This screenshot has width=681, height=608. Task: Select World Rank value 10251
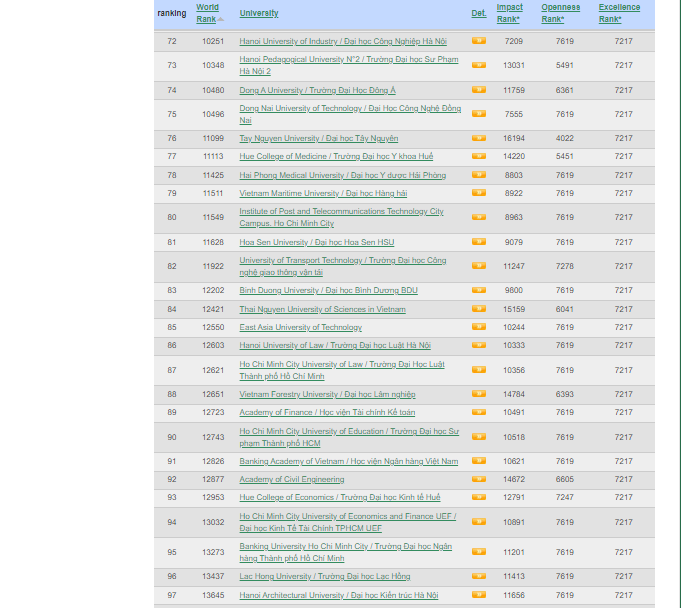pyautogui.click(x=213, y=41)
